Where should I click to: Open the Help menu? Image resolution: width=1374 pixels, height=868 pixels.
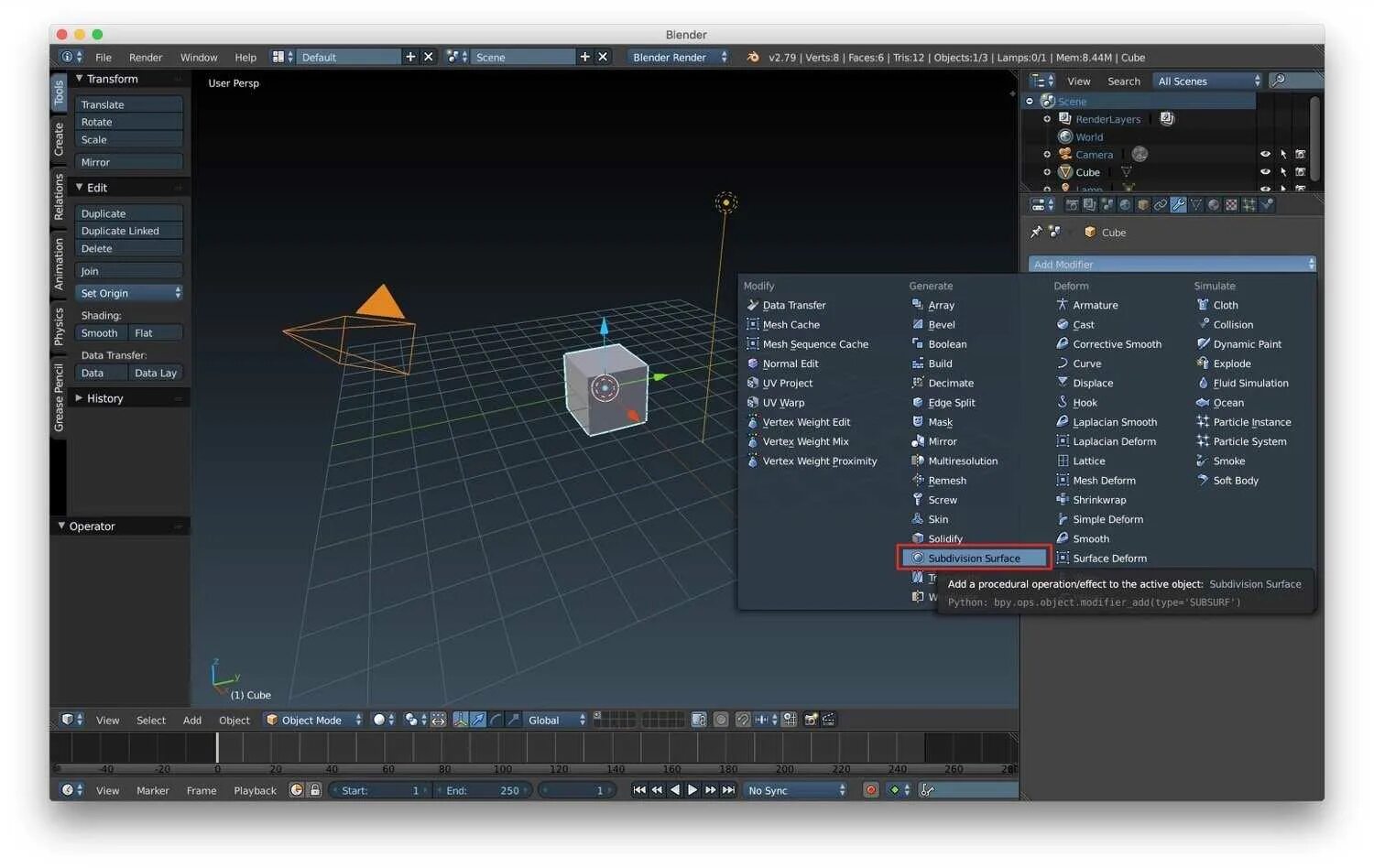[x=245, y=57]
